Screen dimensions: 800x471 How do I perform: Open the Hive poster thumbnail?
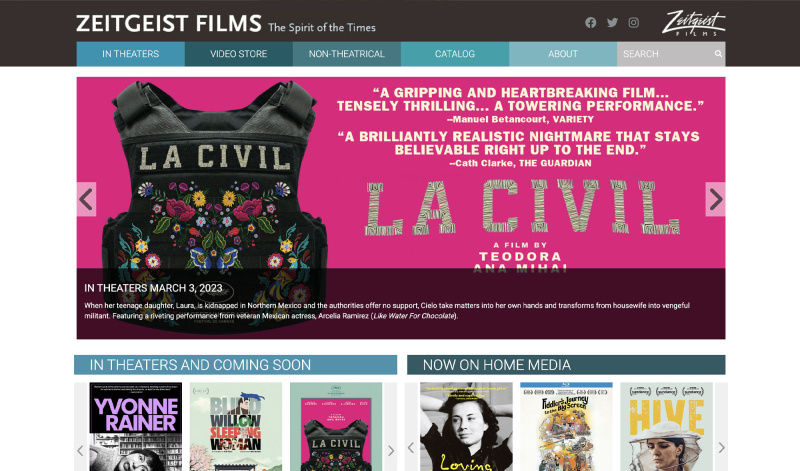(x=666, y=427)
